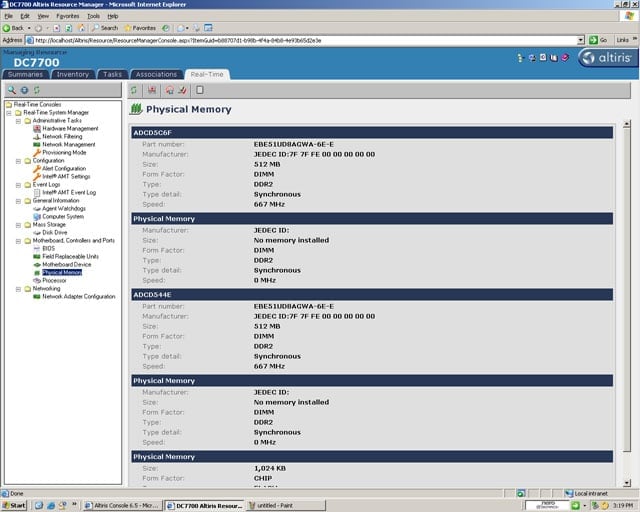This screenshot has height=512, width=640.
Task: Open the Edit menu
Action: pos(25,16)
